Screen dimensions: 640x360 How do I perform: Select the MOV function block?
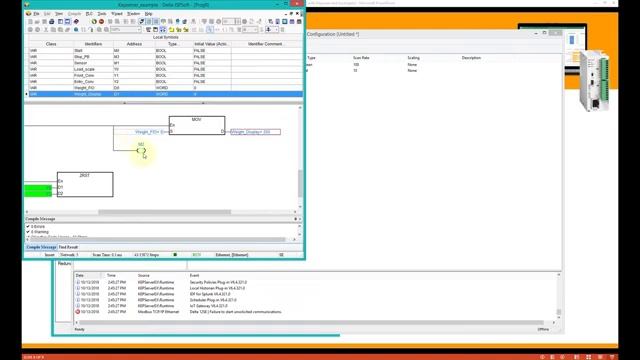click(x=197, y=125)
